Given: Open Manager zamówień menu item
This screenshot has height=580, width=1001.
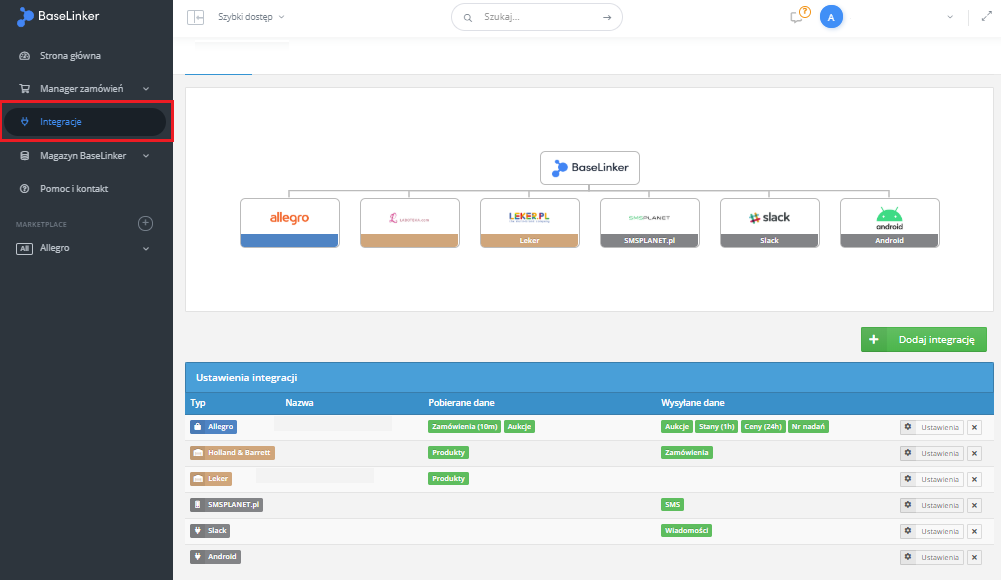Looking at the screenshot, I should coord(81,89).
